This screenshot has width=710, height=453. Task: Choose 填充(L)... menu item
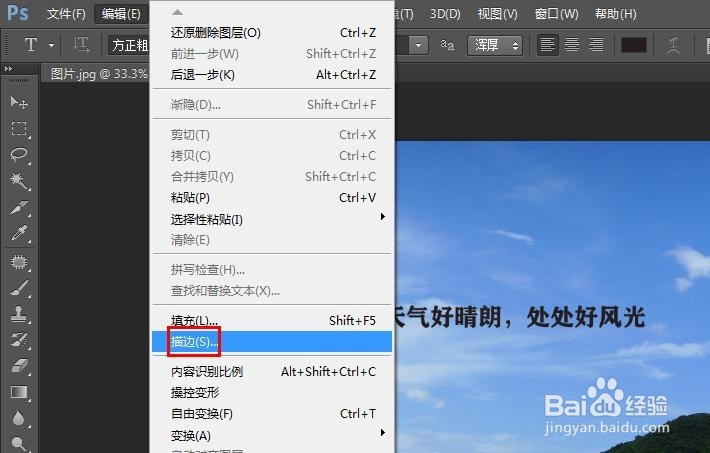[x=272, y=320]
